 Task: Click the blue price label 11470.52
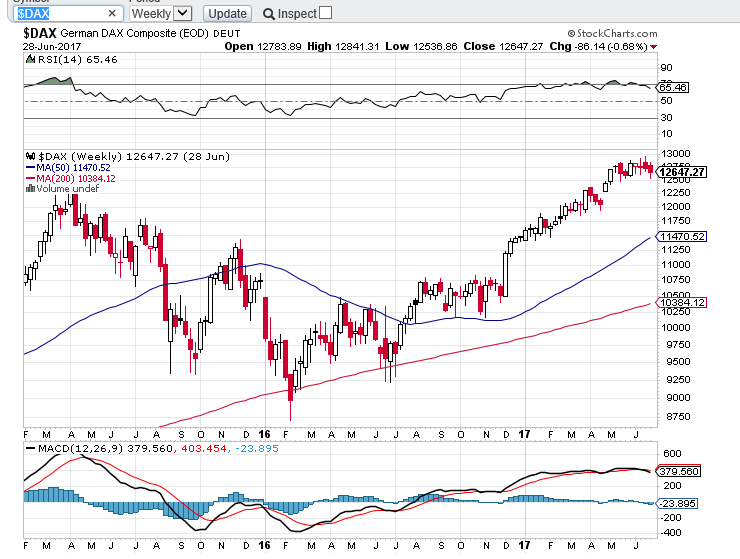(x=682, y=237)
